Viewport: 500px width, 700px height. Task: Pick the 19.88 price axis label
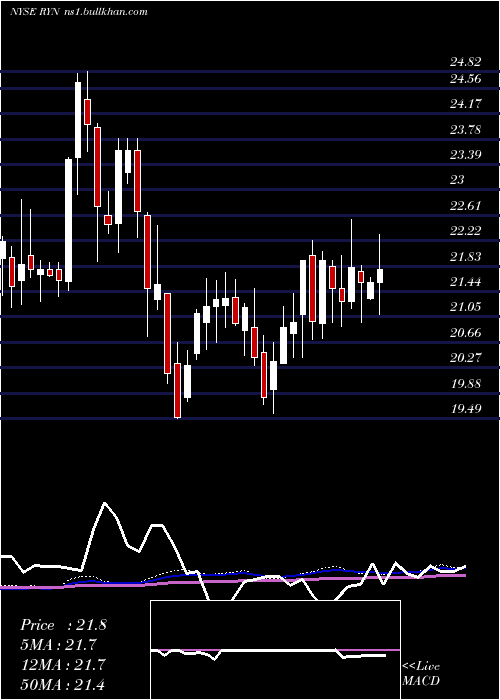click(465, 383)
